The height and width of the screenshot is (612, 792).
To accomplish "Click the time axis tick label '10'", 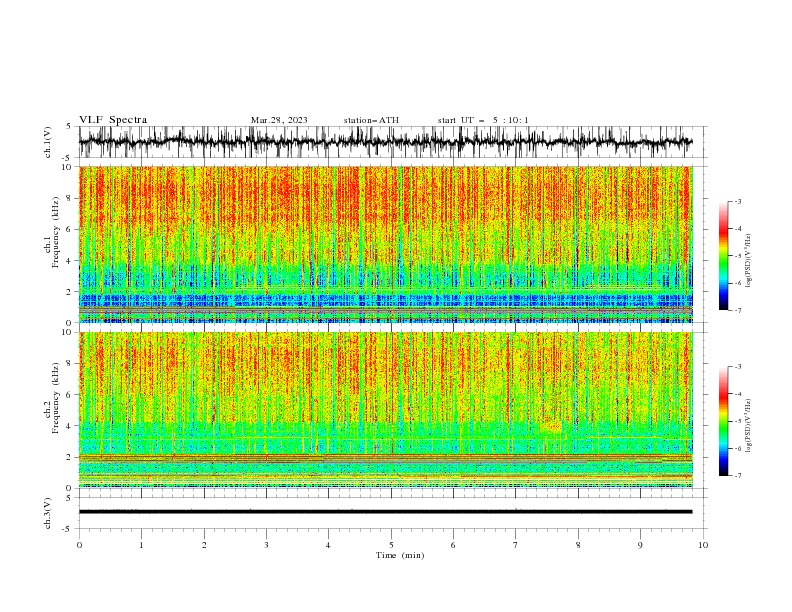I will point(703,545).
